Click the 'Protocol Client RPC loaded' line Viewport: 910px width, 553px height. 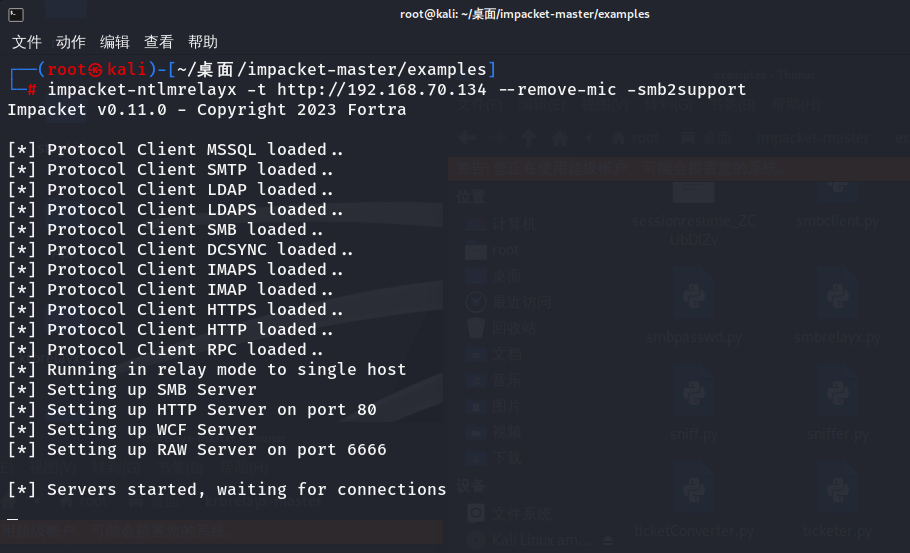165,349
